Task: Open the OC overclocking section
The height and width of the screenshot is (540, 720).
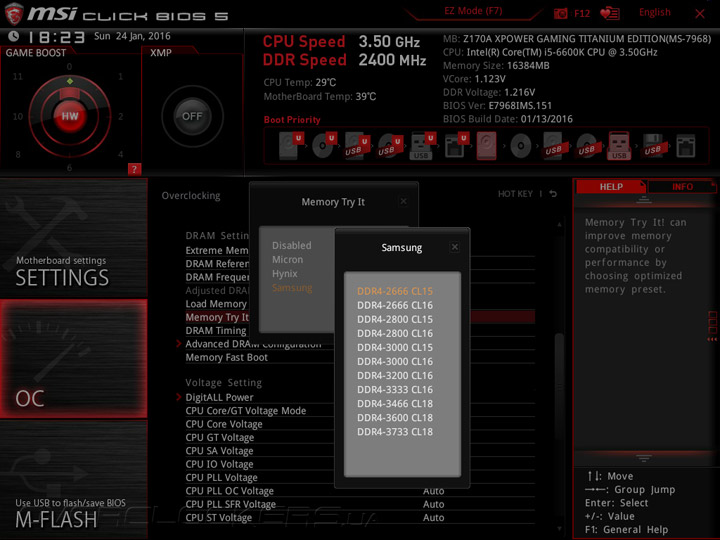Action: coord(73,359)
